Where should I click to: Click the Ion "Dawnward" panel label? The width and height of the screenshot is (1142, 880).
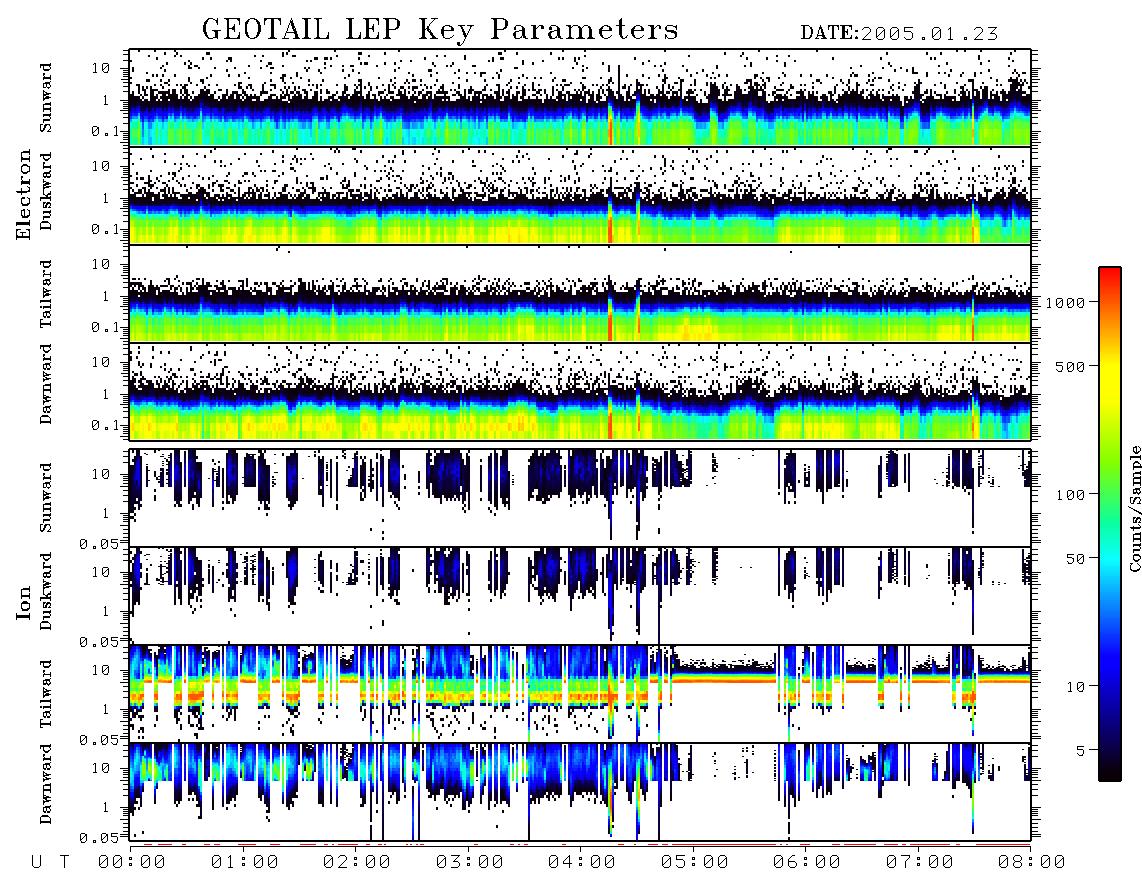tap(46, 784)
